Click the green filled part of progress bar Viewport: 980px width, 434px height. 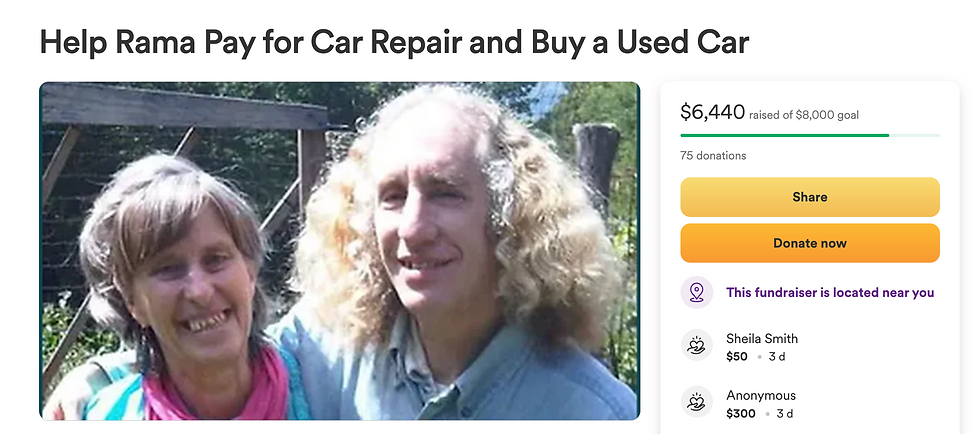(784, 135)
